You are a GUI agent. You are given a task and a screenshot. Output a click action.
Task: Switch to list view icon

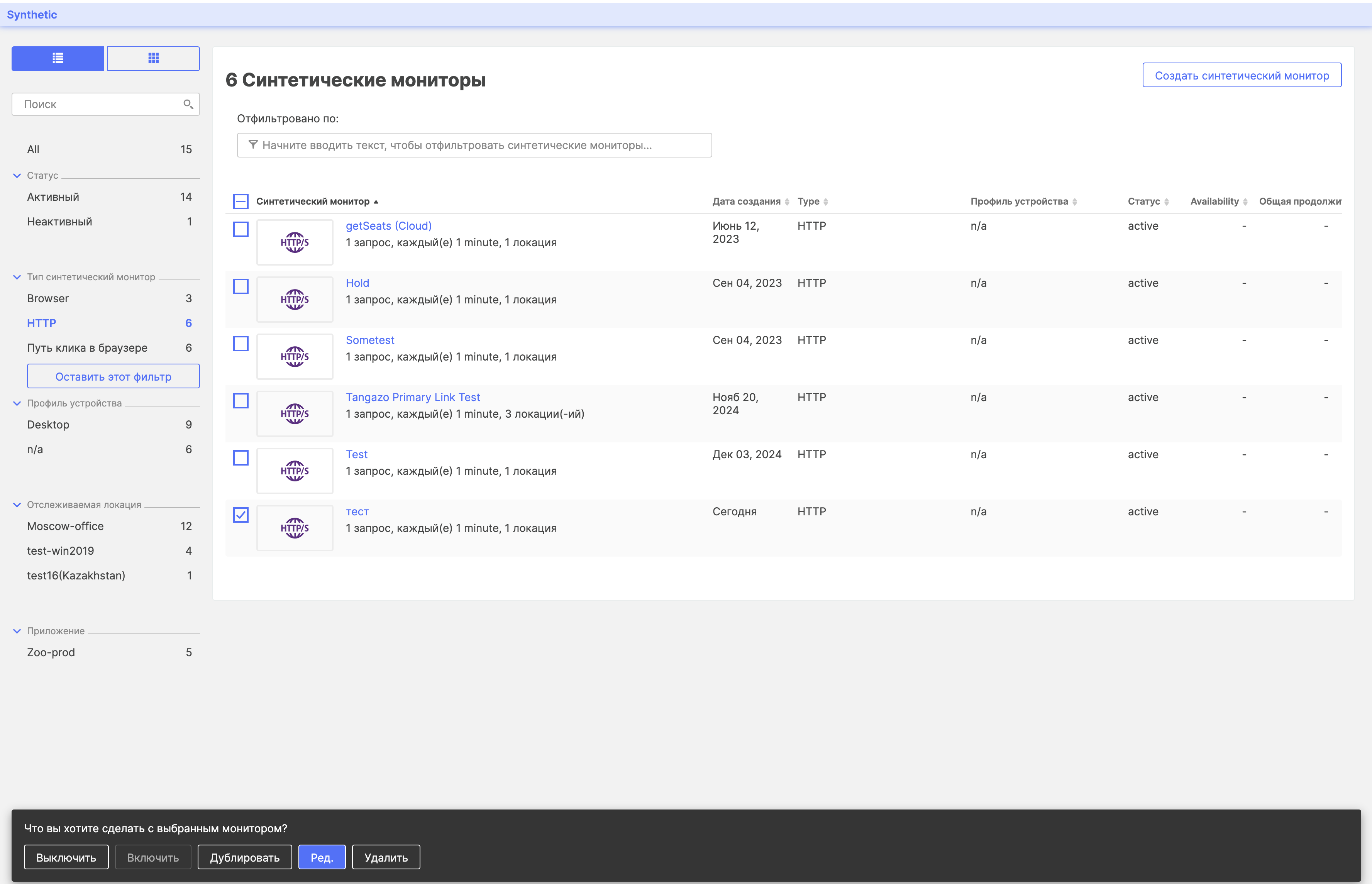(58, 58)
